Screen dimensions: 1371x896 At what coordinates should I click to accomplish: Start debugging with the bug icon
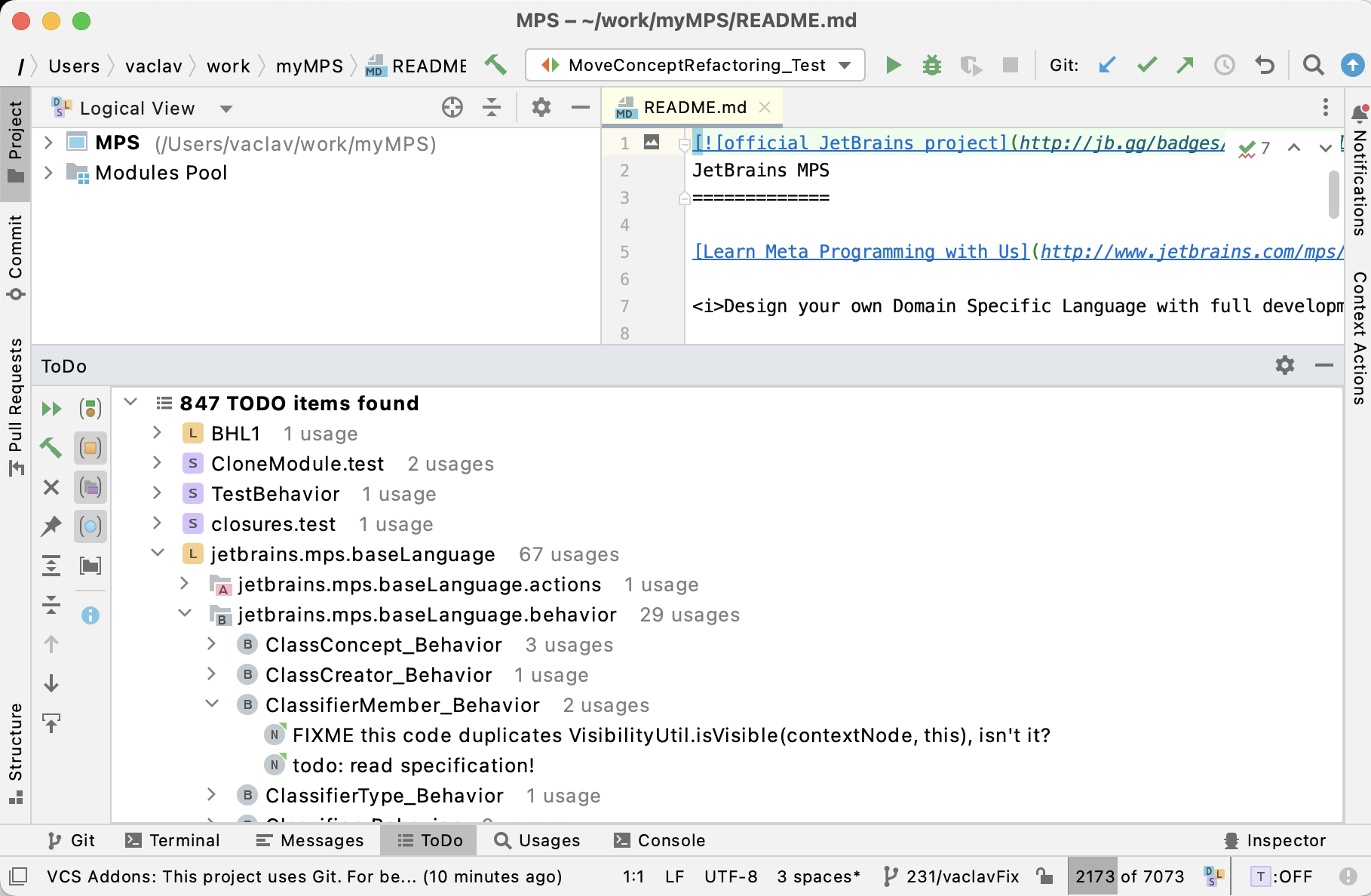[932, 65]
